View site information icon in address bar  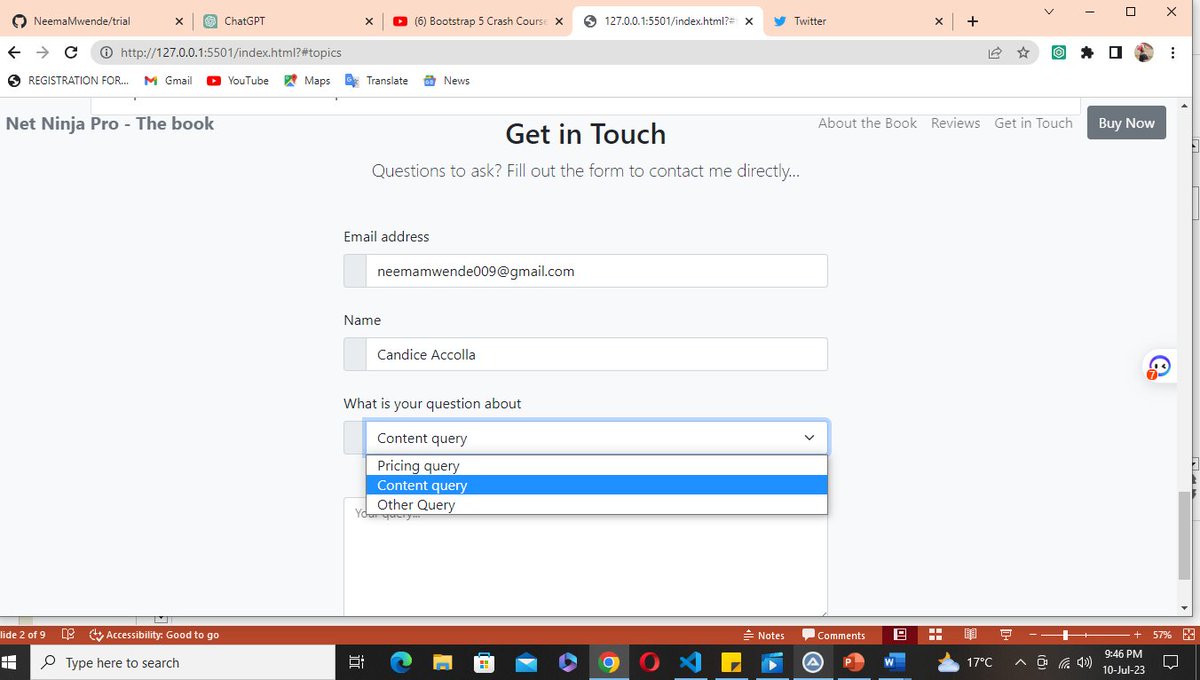106,53
